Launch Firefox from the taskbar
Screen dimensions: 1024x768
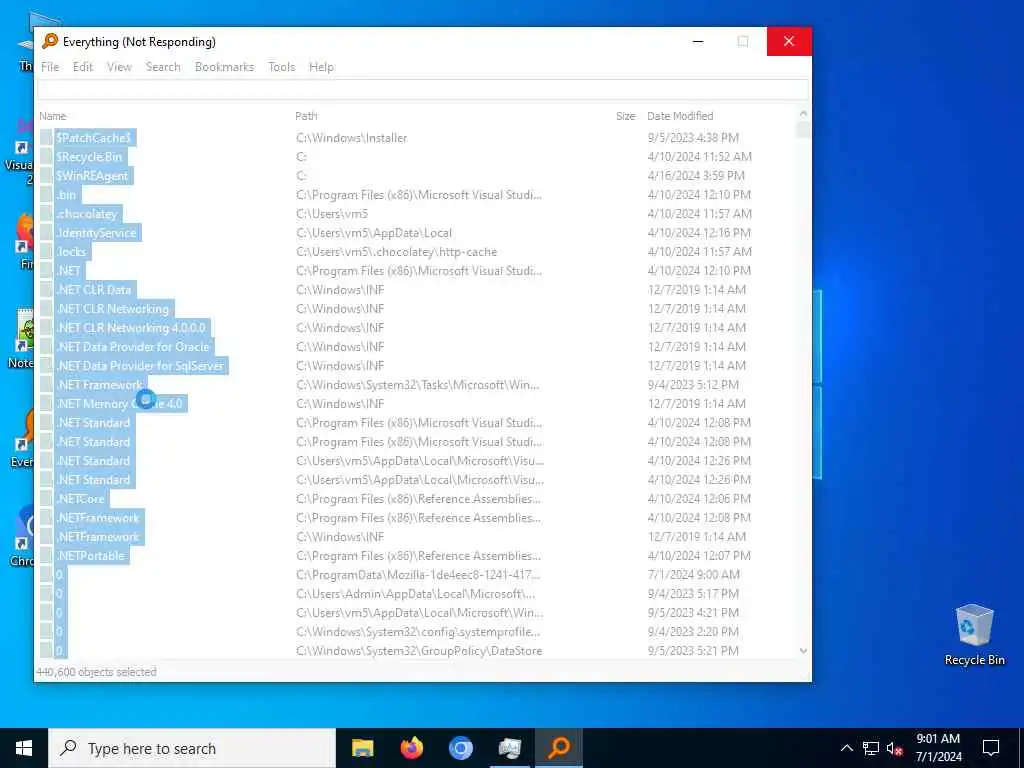(411, 748)
